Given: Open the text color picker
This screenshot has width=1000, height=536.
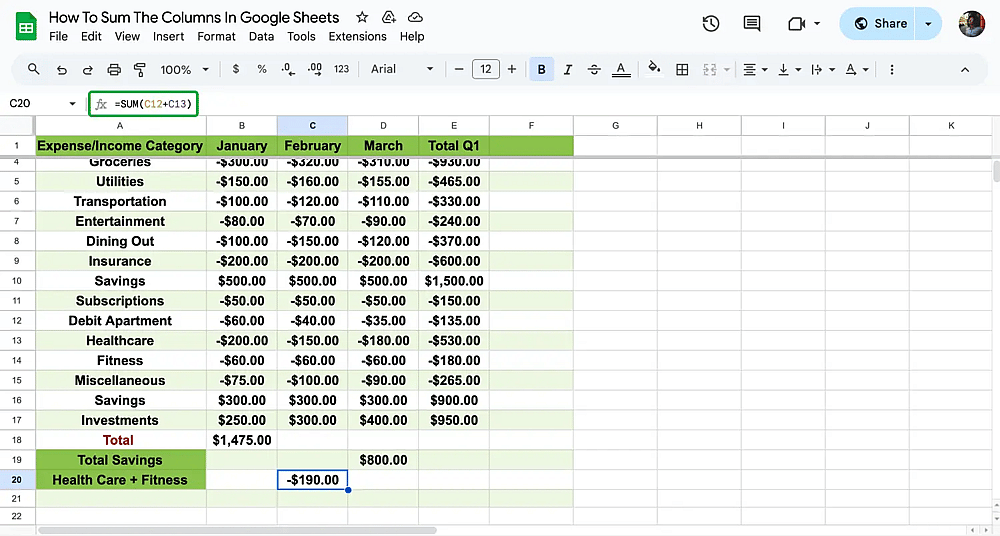Looking at the screenshot, I should 621,70.
